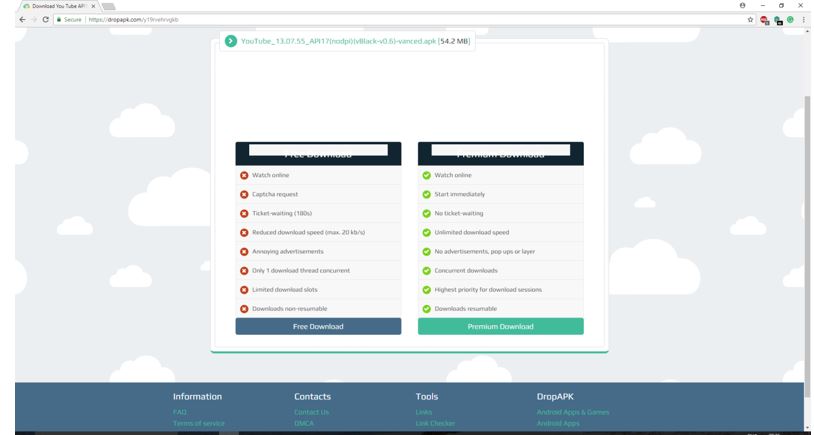The image size is (814, 435).
Task: Close the Download You Tube browser tab
Action: point(93,6)
